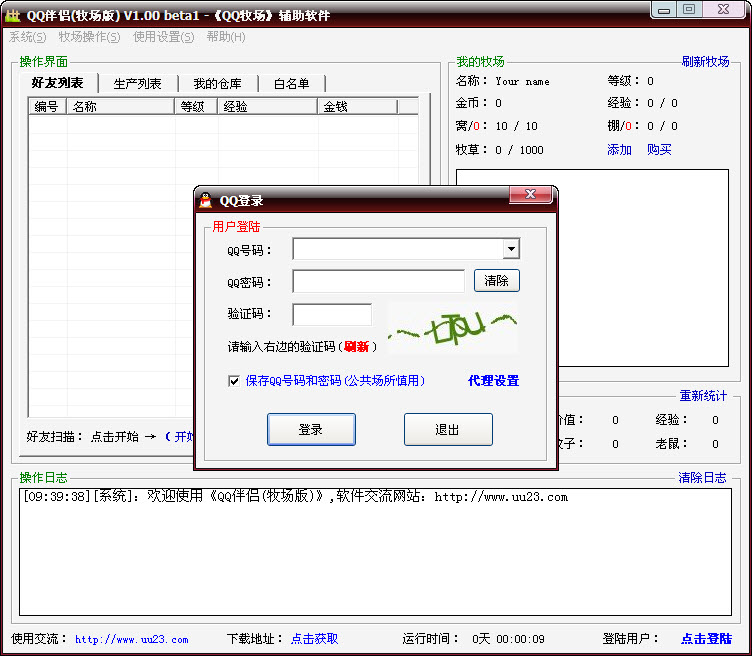
Task: Click the 经验 column header
Action: click(x=267, y=106)
